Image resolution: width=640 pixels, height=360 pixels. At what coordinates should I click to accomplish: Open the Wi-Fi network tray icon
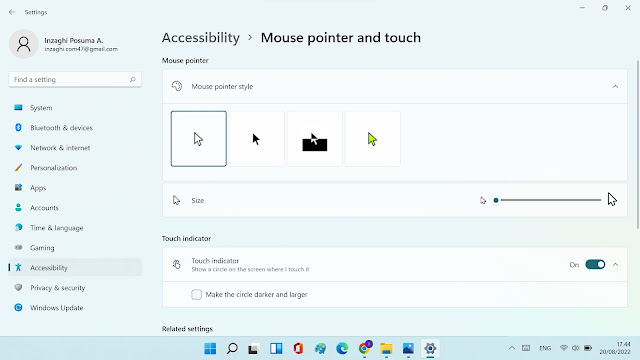(x=564, y=348)
